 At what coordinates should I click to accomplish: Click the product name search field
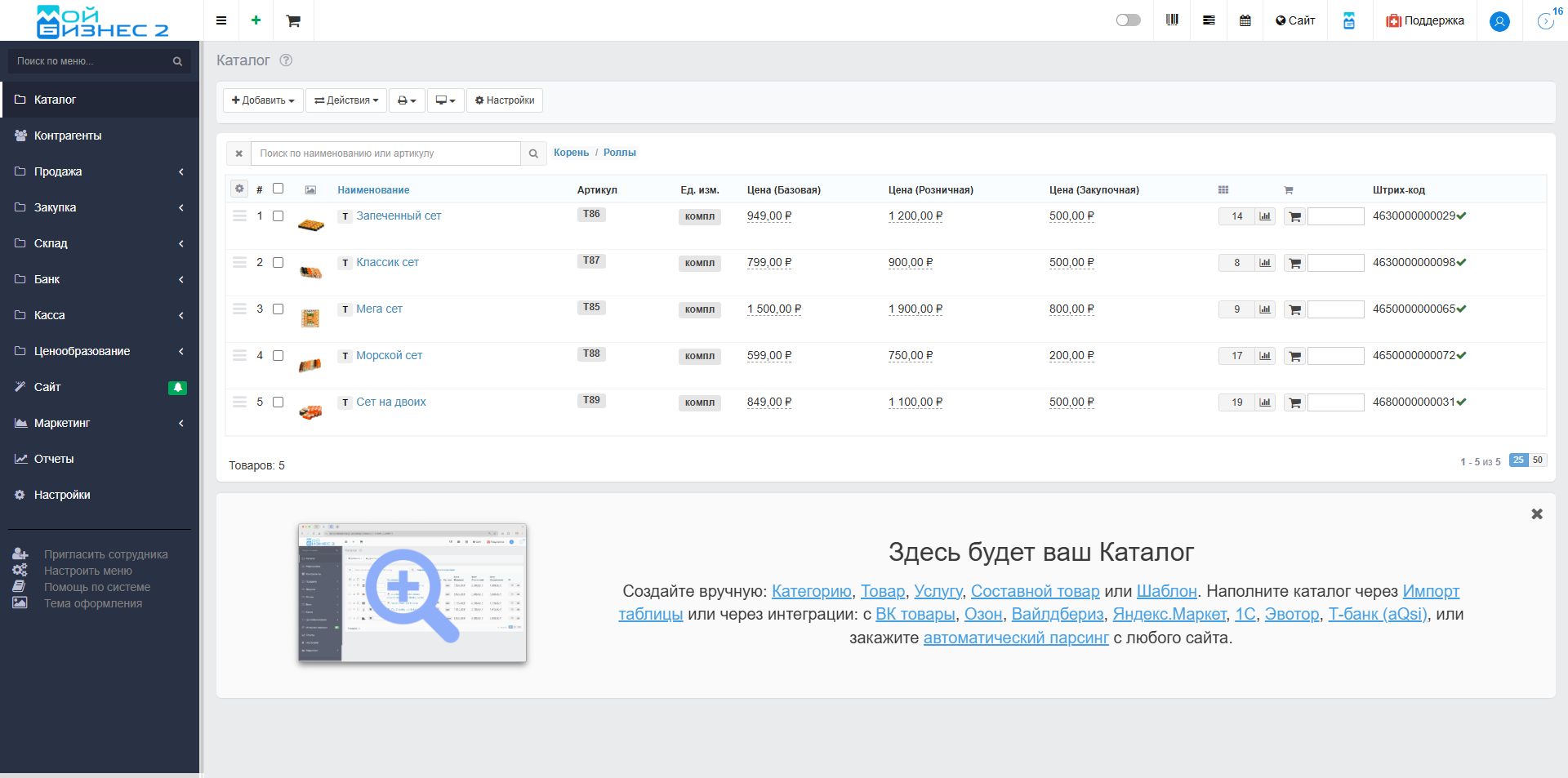385,153
